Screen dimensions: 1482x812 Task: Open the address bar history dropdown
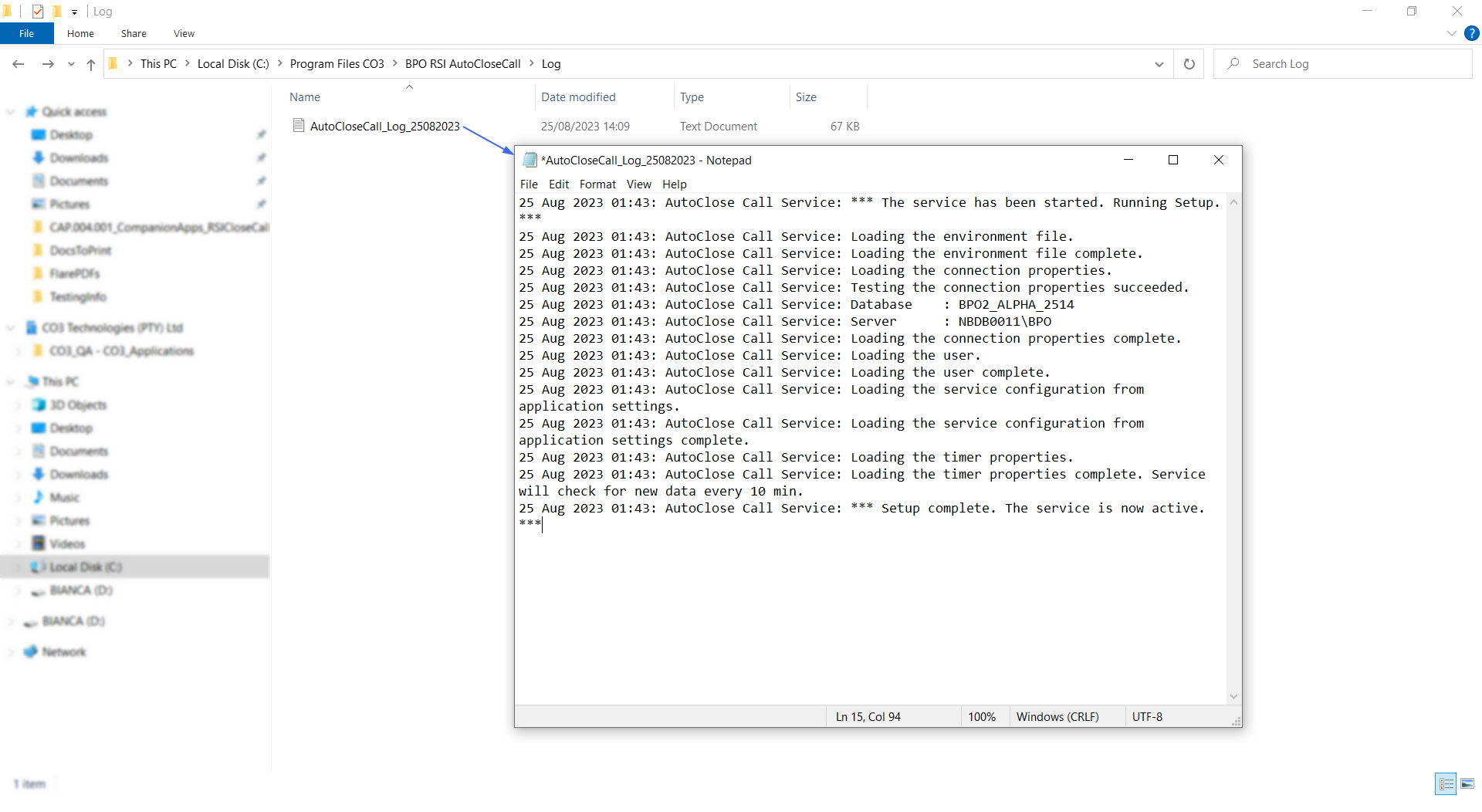click(x=1159, y=64)
